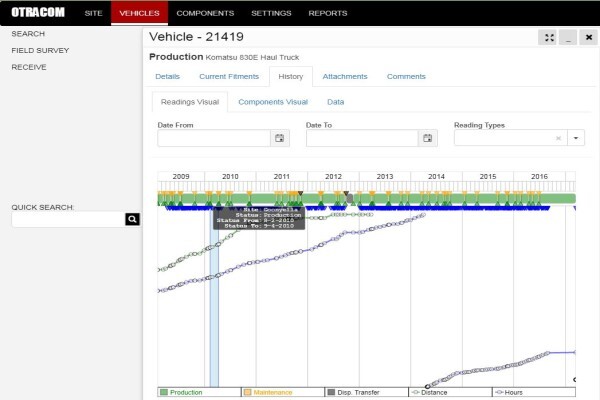Open the SETTINGS menu

(271, 13)
